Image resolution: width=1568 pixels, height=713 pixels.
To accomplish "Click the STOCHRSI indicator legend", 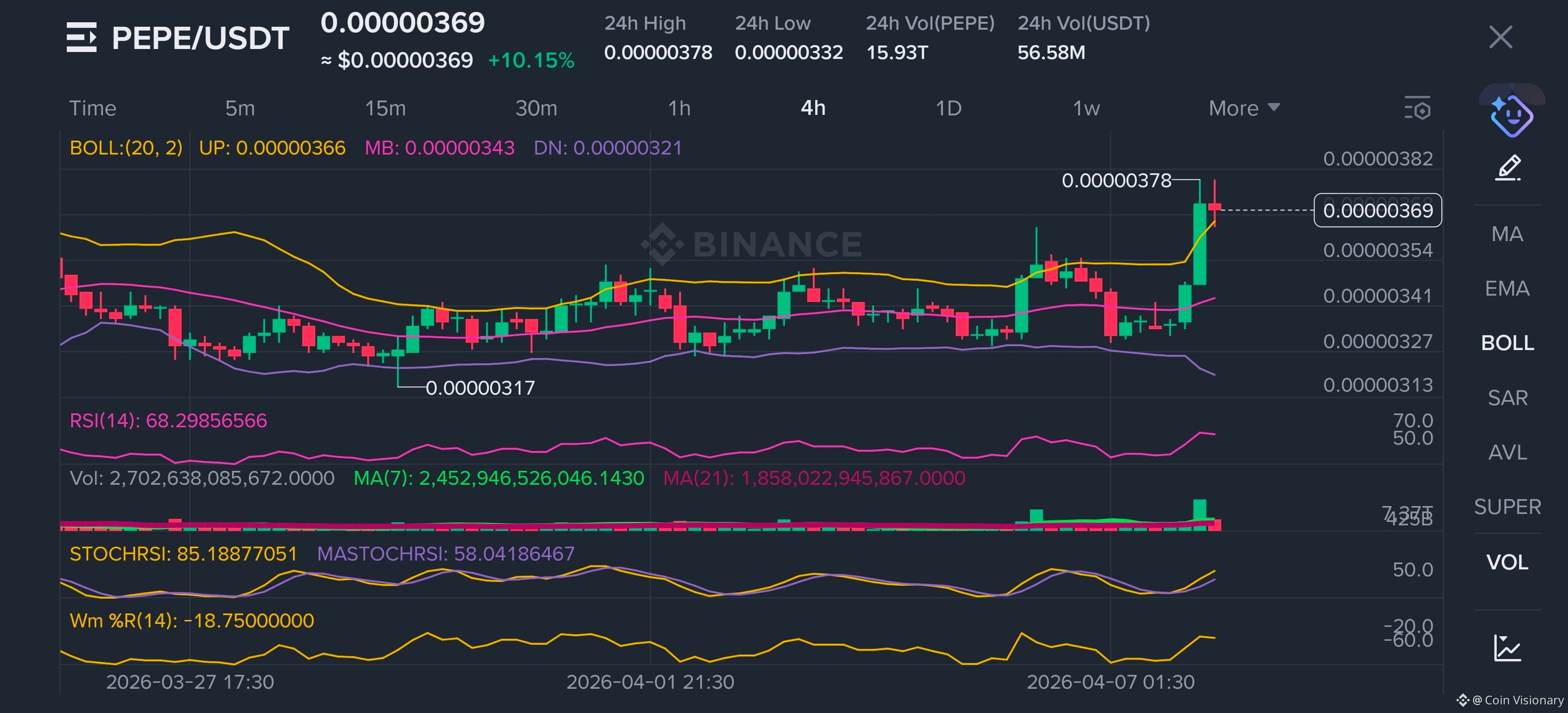I will 183,554.
